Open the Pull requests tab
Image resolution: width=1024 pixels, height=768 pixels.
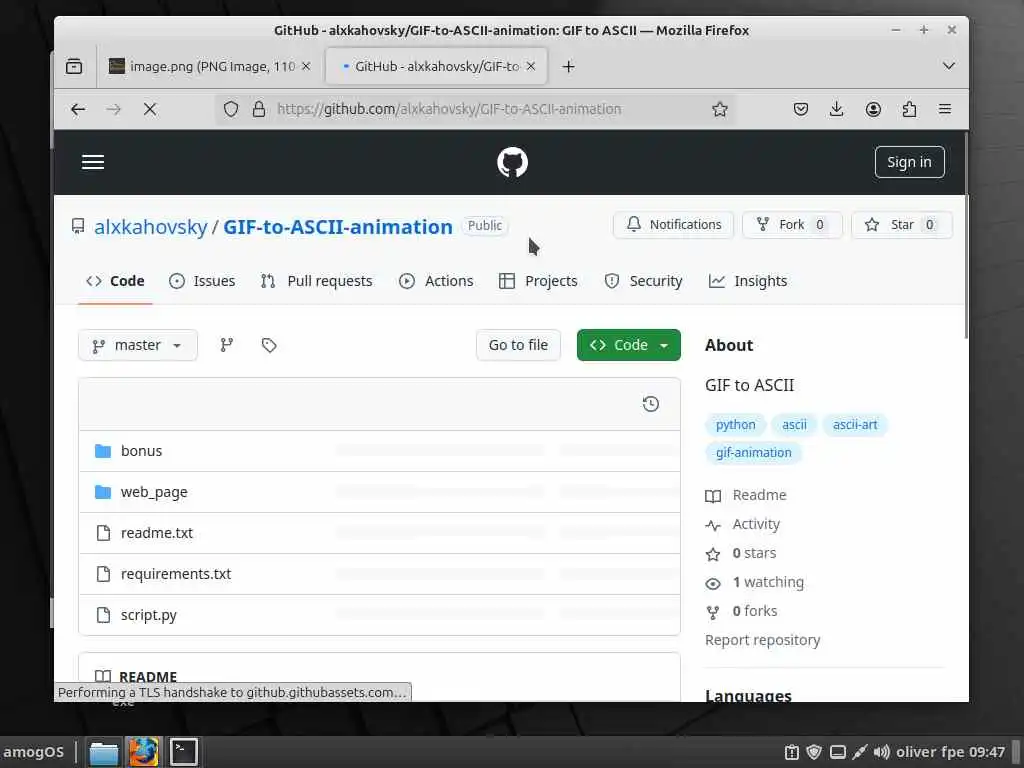(x=317, y=281)
